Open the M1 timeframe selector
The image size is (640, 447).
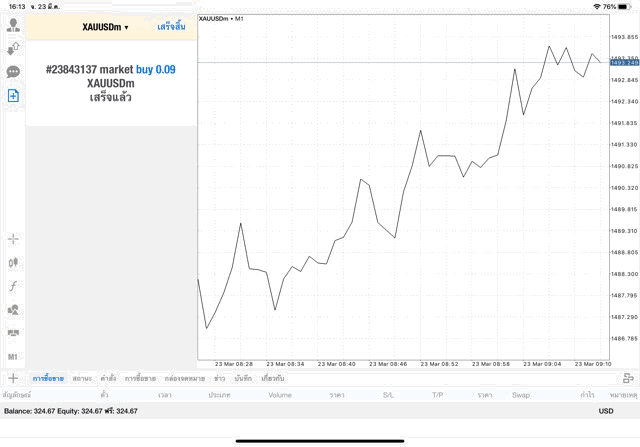point(14,357)
